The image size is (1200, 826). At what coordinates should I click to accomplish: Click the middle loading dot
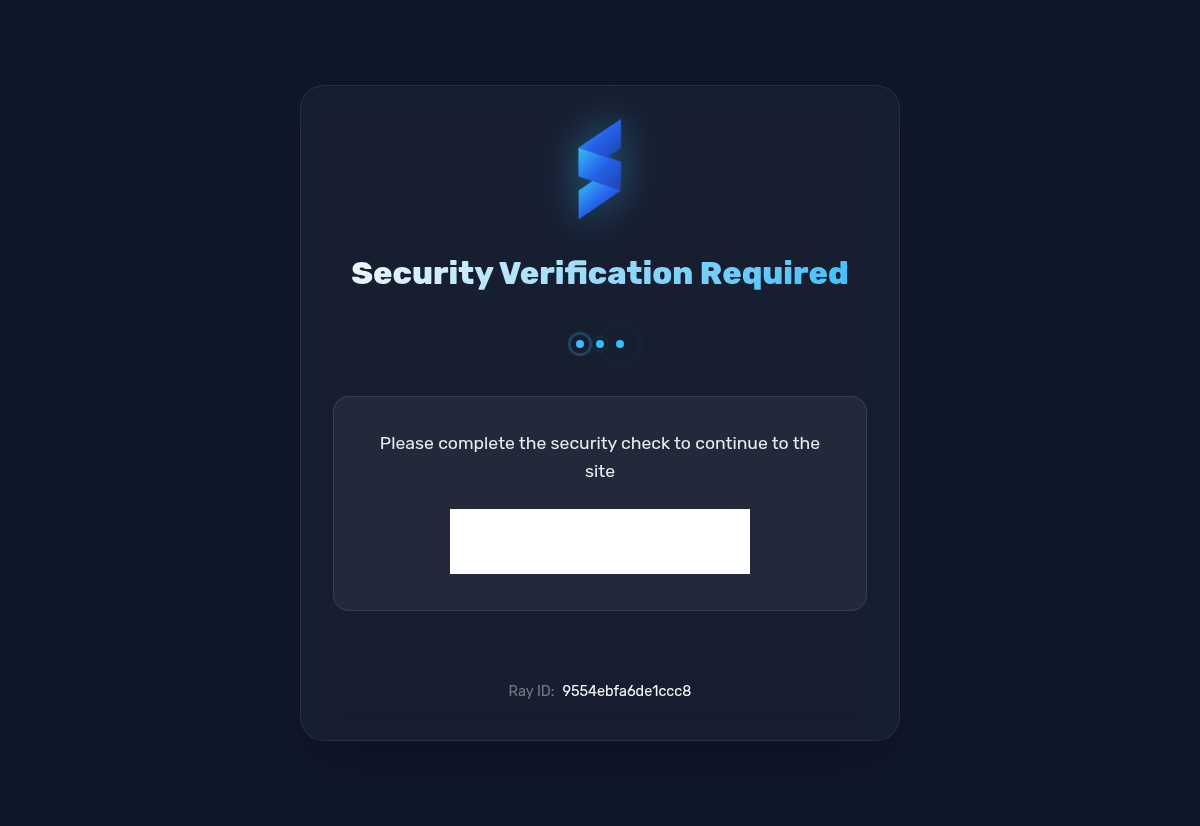click(x=600, y=344)
